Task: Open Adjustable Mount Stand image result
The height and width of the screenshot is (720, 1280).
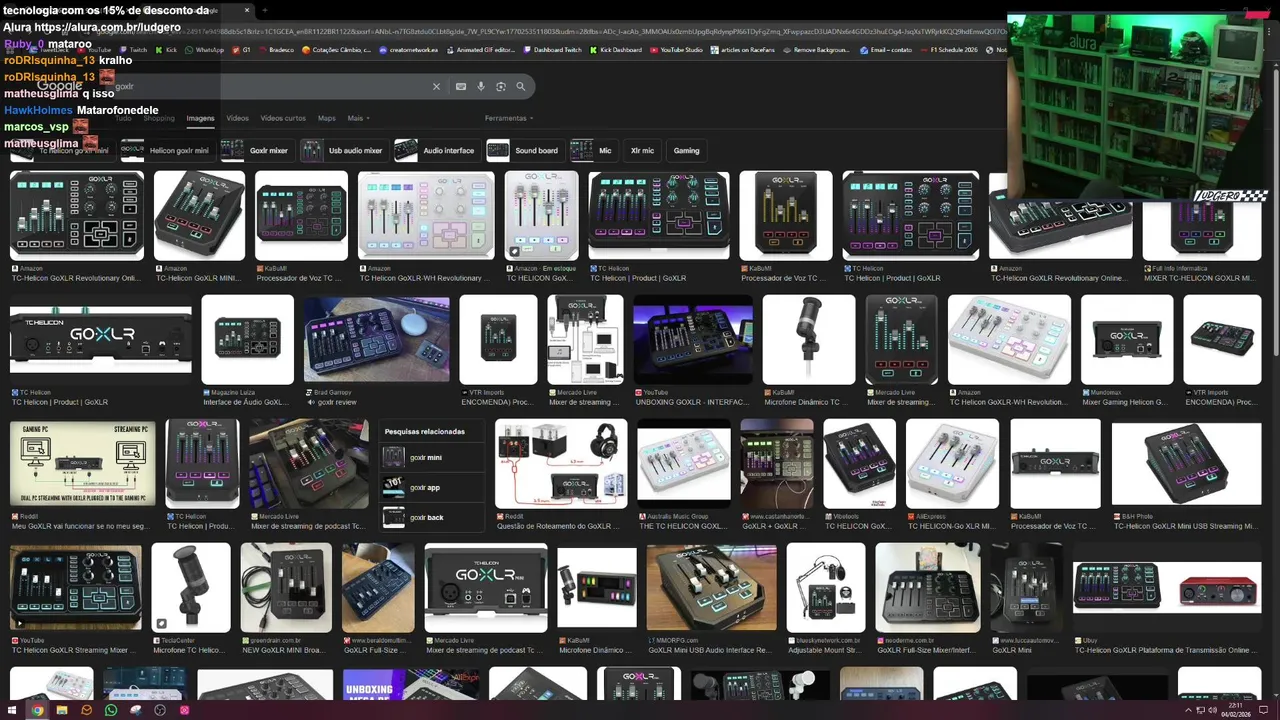Action: pyautogui.click(x=825, y=588)
